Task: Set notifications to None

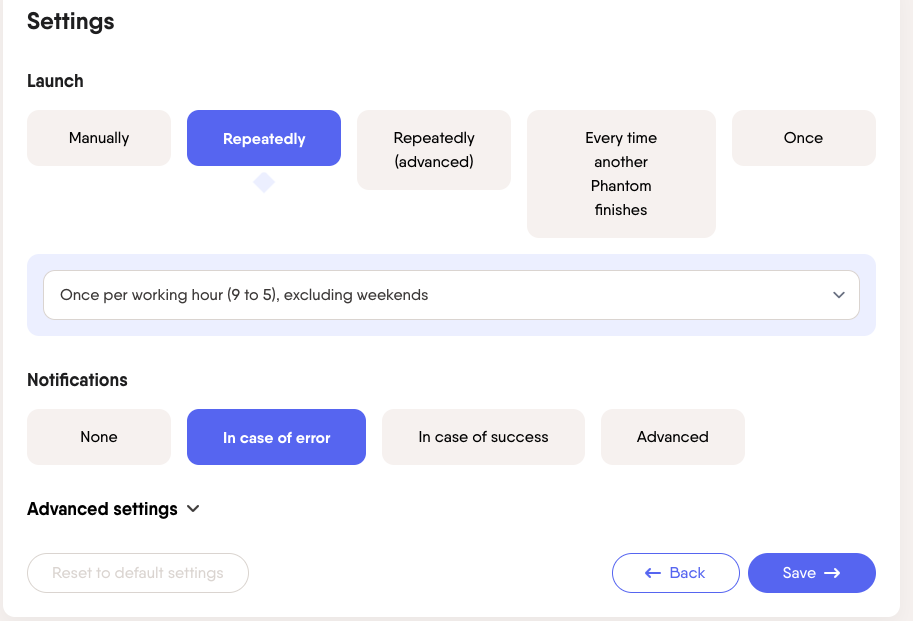Action: (99, 437)
